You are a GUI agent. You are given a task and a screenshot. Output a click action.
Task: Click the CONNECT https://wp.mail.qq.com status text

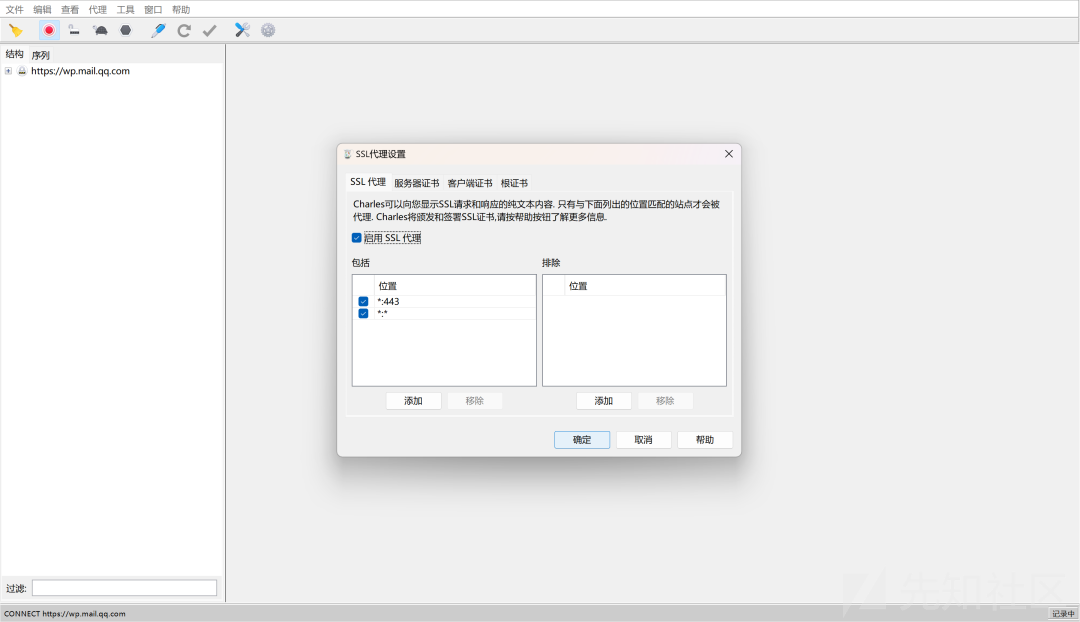click(x=65, y=614)
